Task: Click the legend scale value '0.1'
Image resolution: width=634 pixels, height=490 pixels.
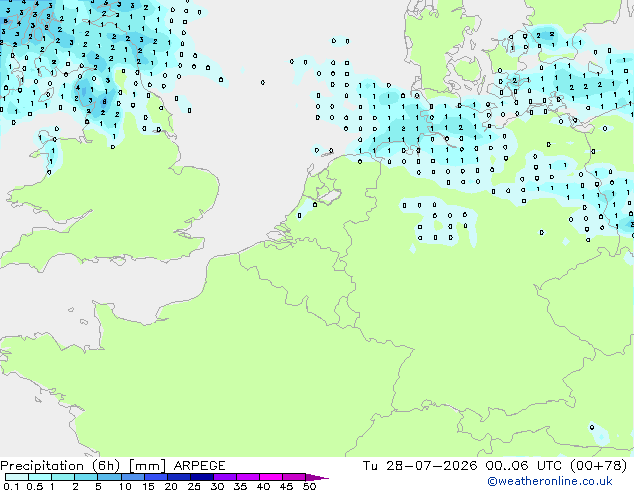Action: 11,486
